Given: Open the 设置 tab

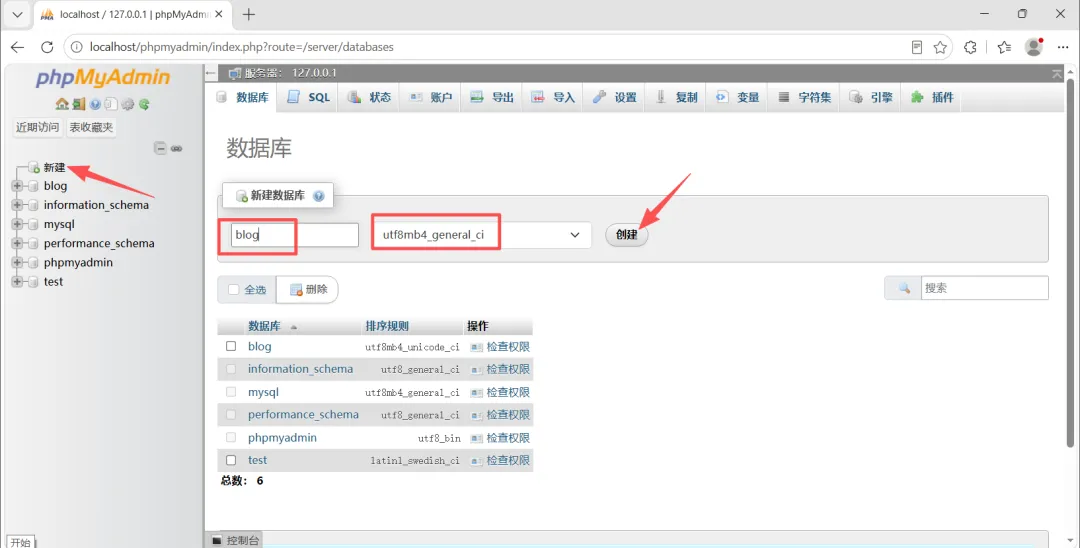Looking at the screenshot, I should pos(614,98).
